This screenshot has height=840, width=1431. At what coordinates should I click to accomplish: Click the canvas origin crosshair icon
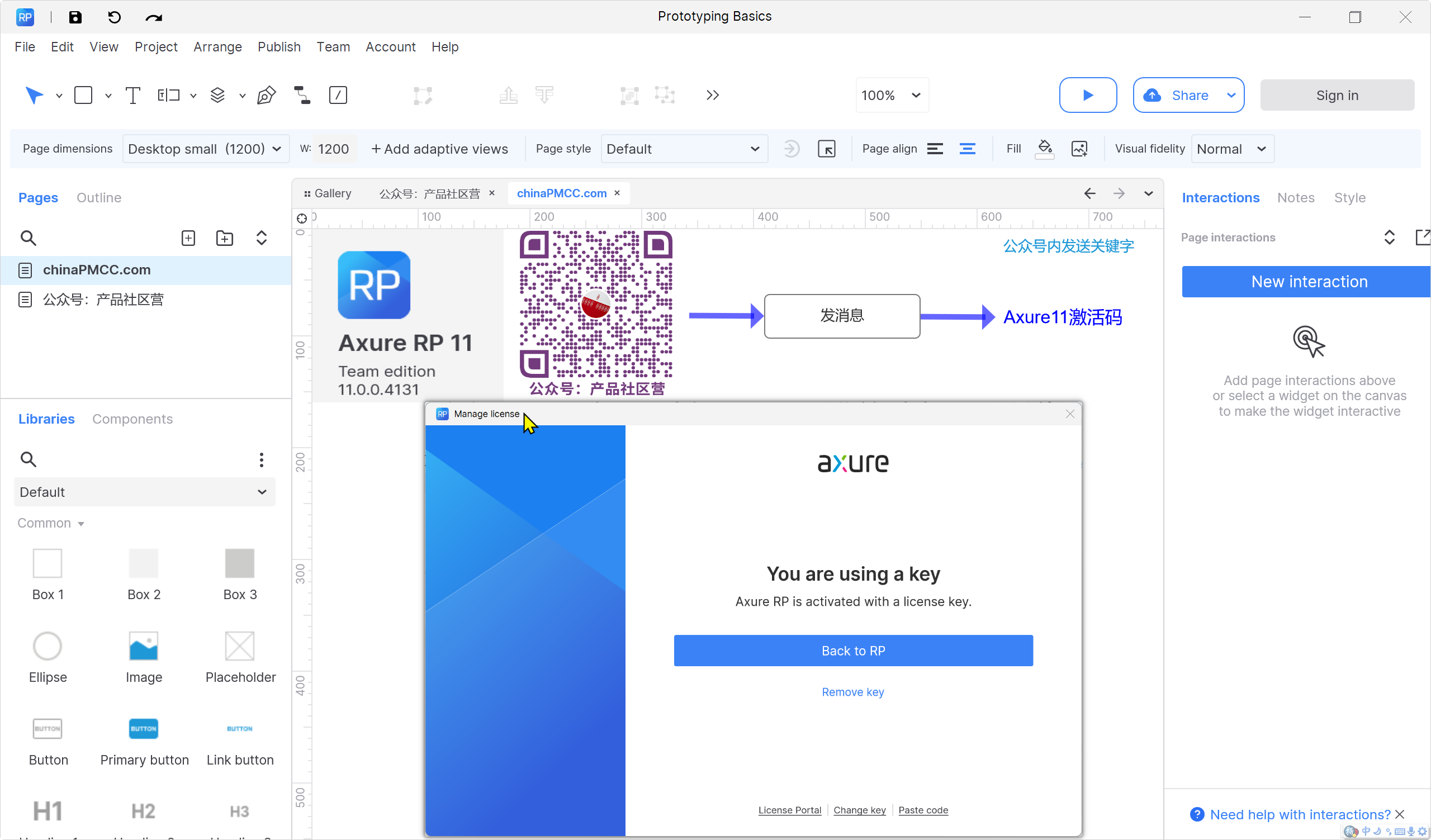(302, 219)
